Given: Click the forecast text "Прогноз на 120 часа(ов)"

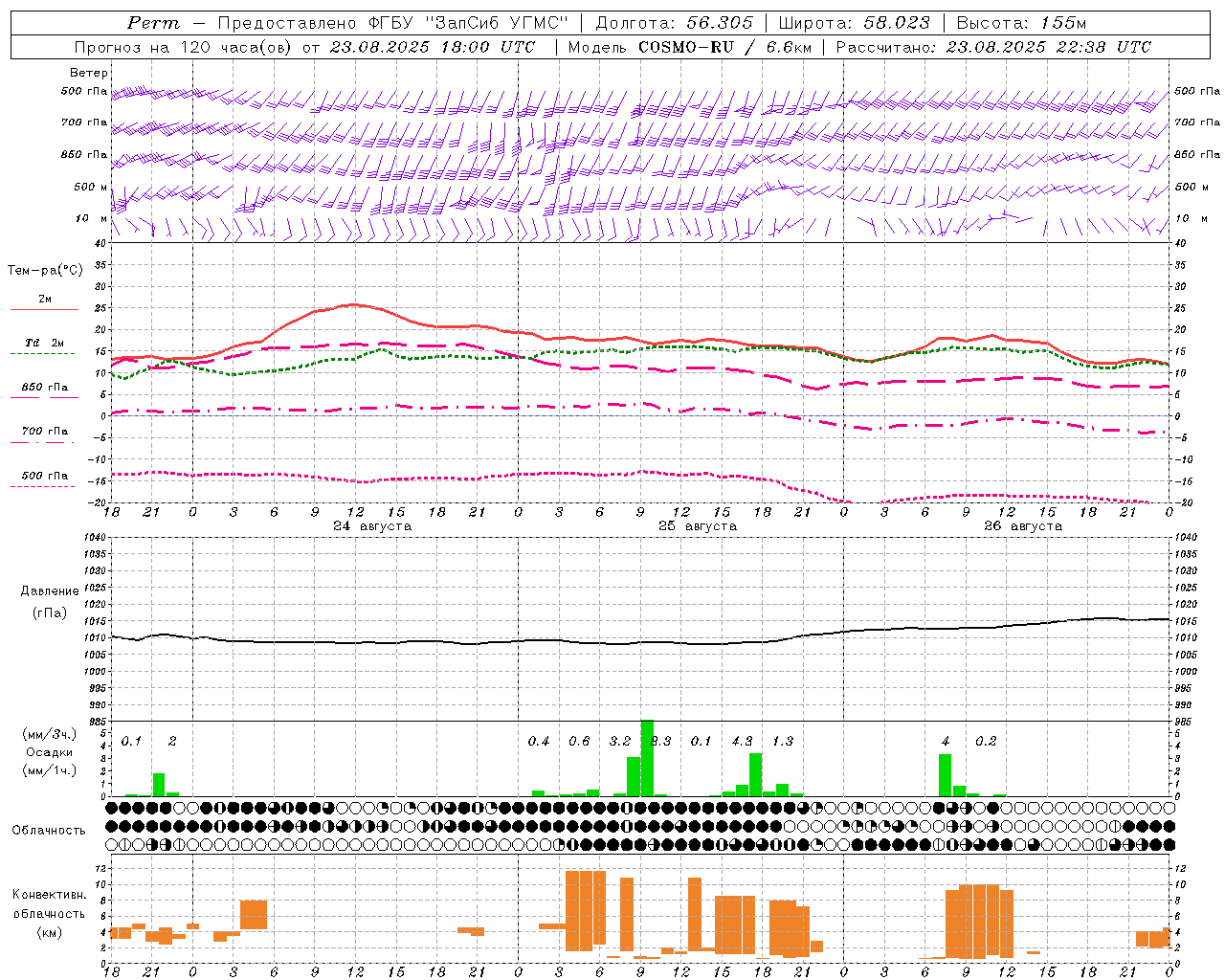Looking at the screenshot, I should click(184, 47).
